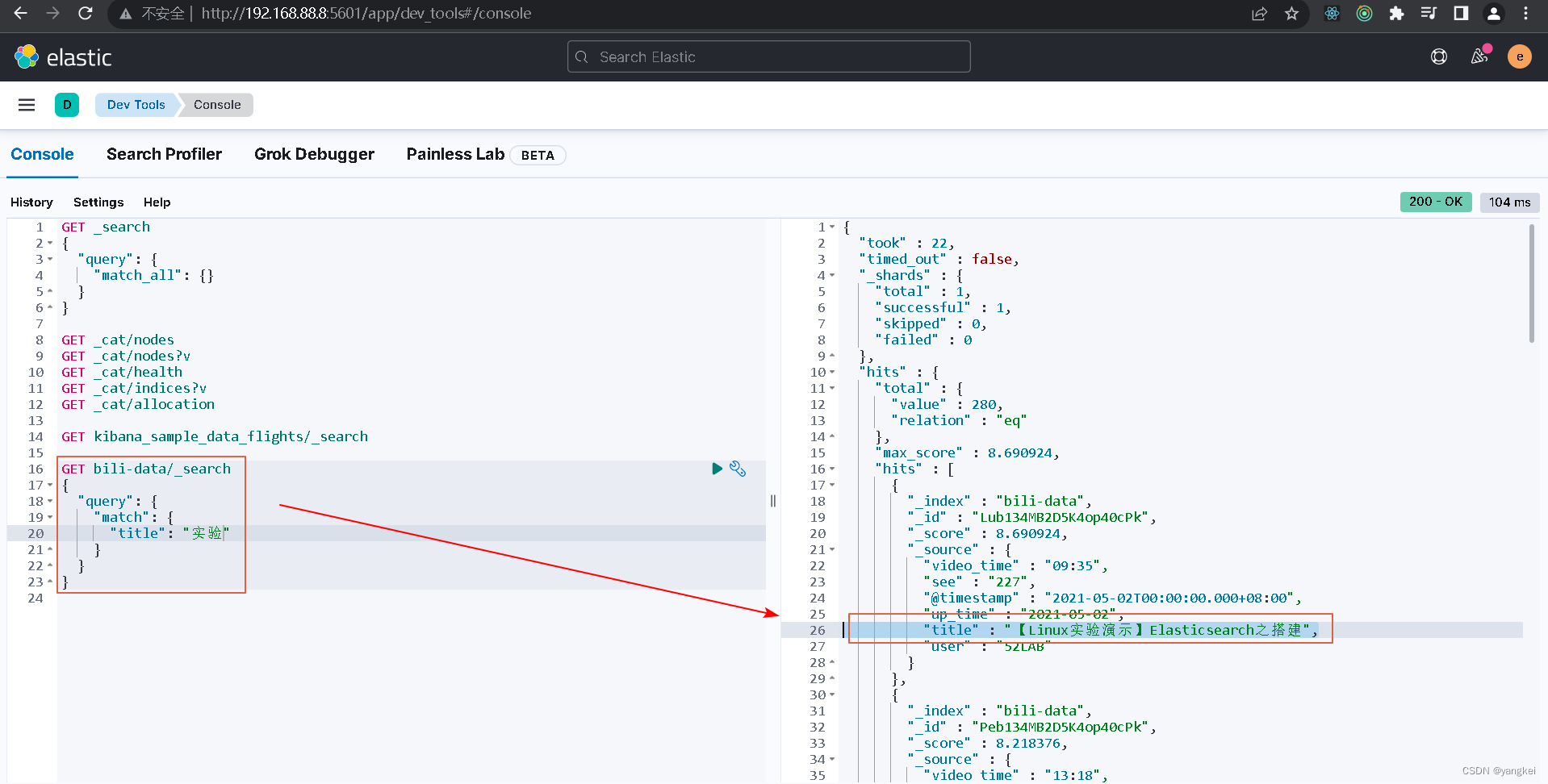
Task: Click the highlighted "title" response line
Action: pyautogui.click(x=1120, y=630)
